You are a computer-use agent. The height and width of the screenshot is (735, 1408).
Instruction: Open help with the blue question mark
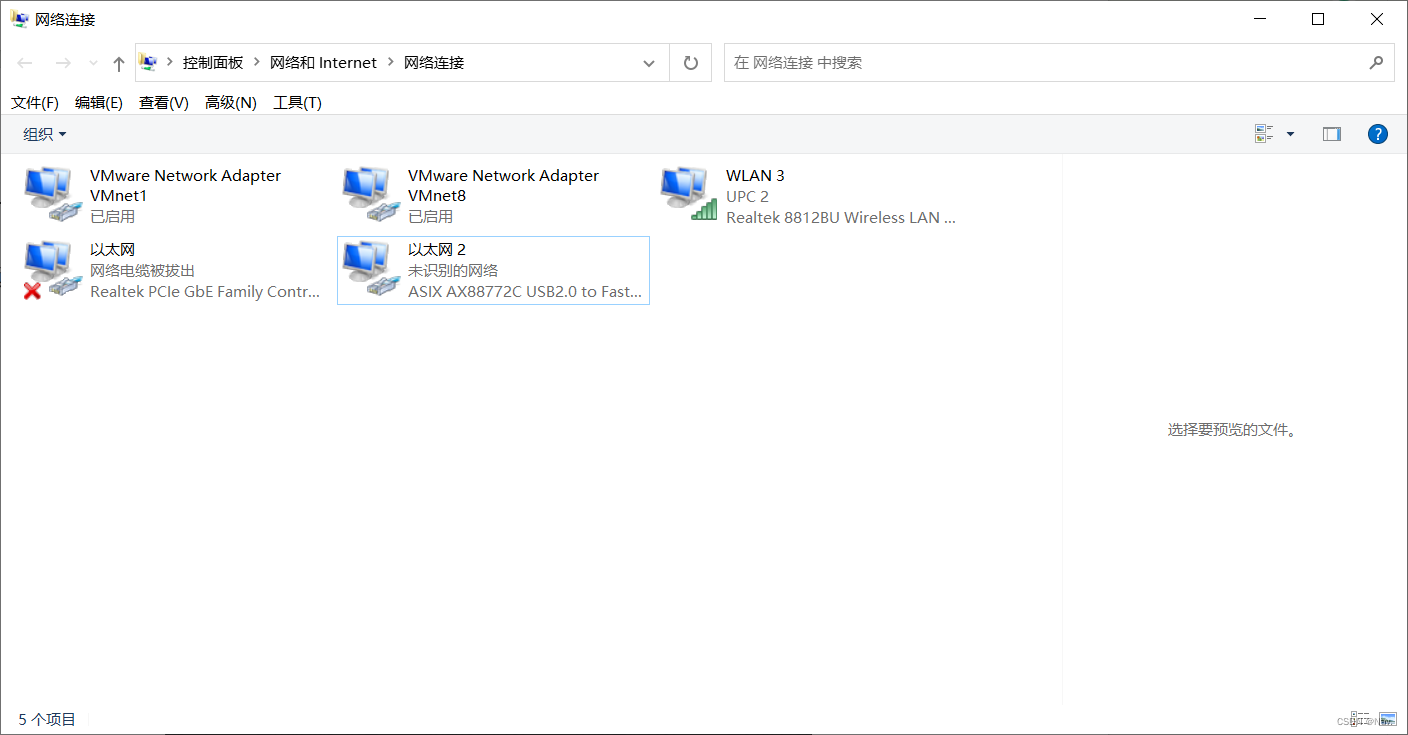(x=1378, y=134)
